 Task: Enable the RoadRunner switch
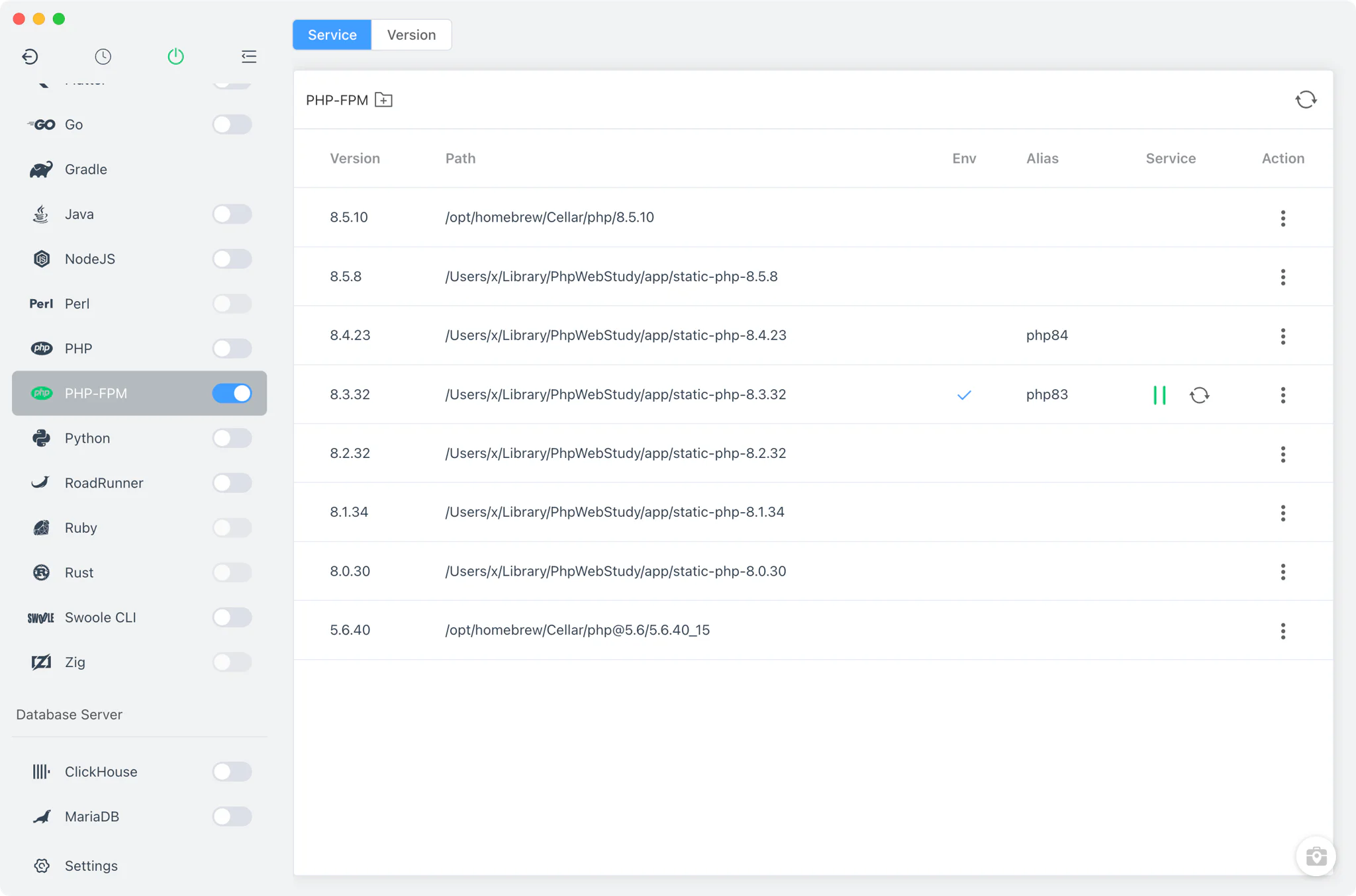click(232, 482)
